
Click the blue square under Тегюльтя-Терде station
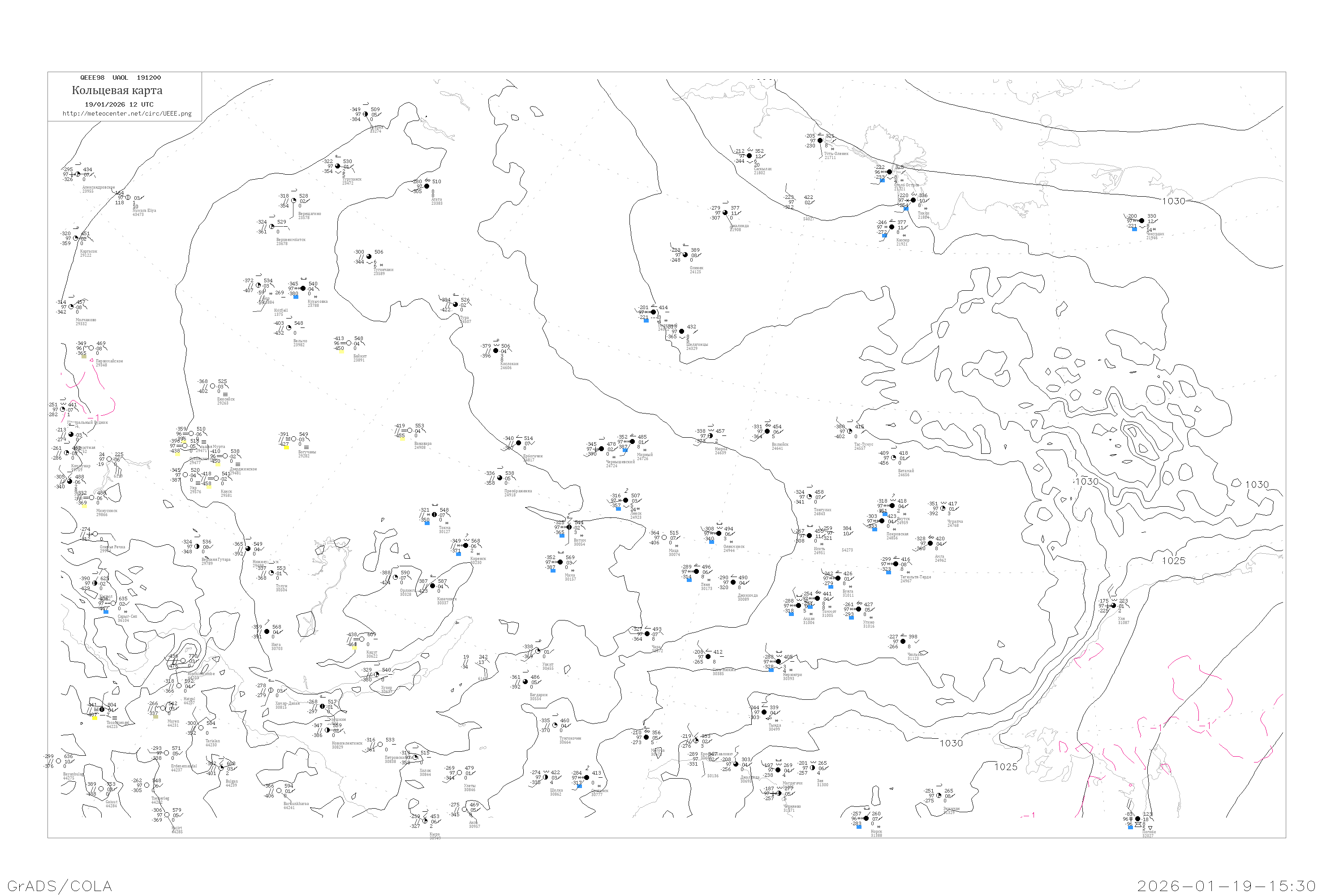pyautogui.click(x=888, y=572)
